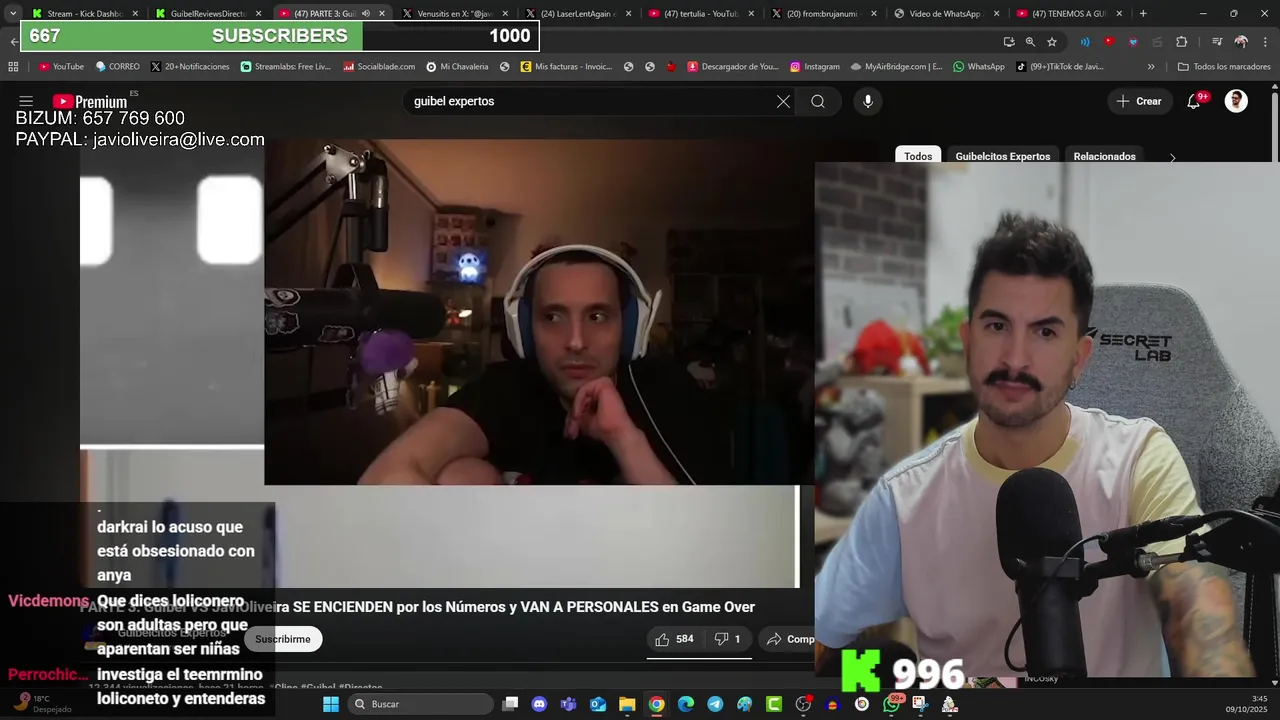Image resolution: width=1280 pixels, height=720 pixels.
Task: Open the Crear create menu
Action: tap(1139, 101)
